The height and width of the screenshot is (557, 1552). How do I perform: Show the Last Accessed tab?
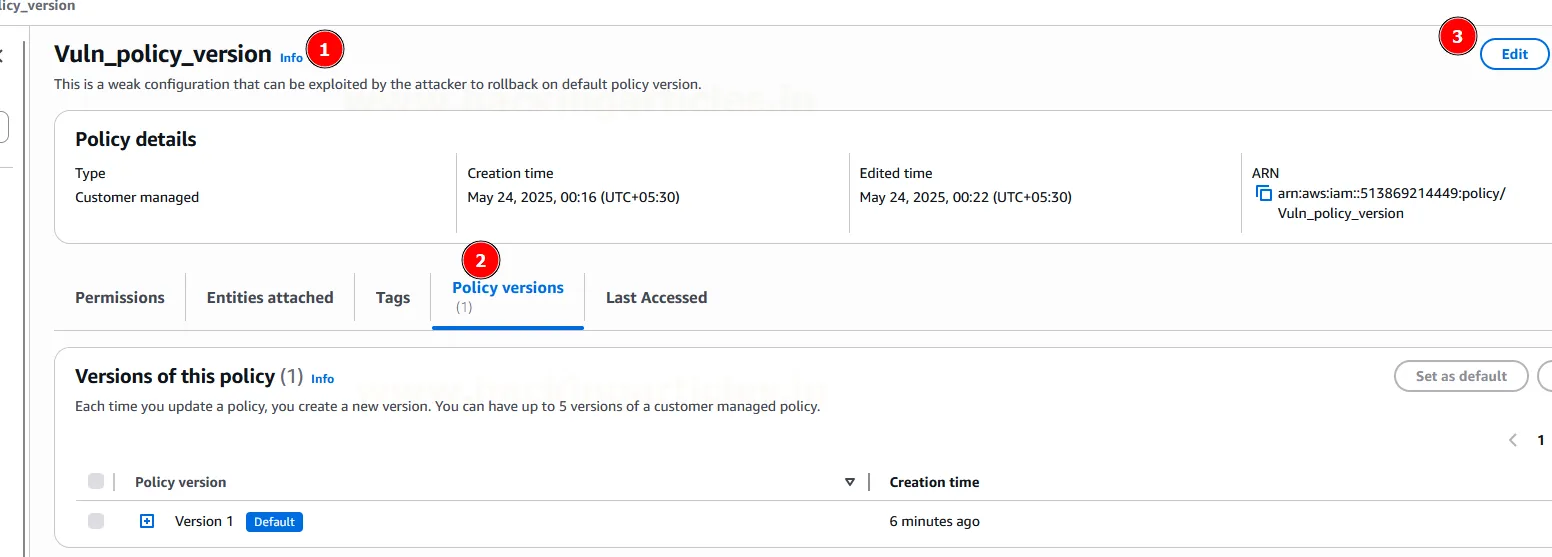[656, 297]
